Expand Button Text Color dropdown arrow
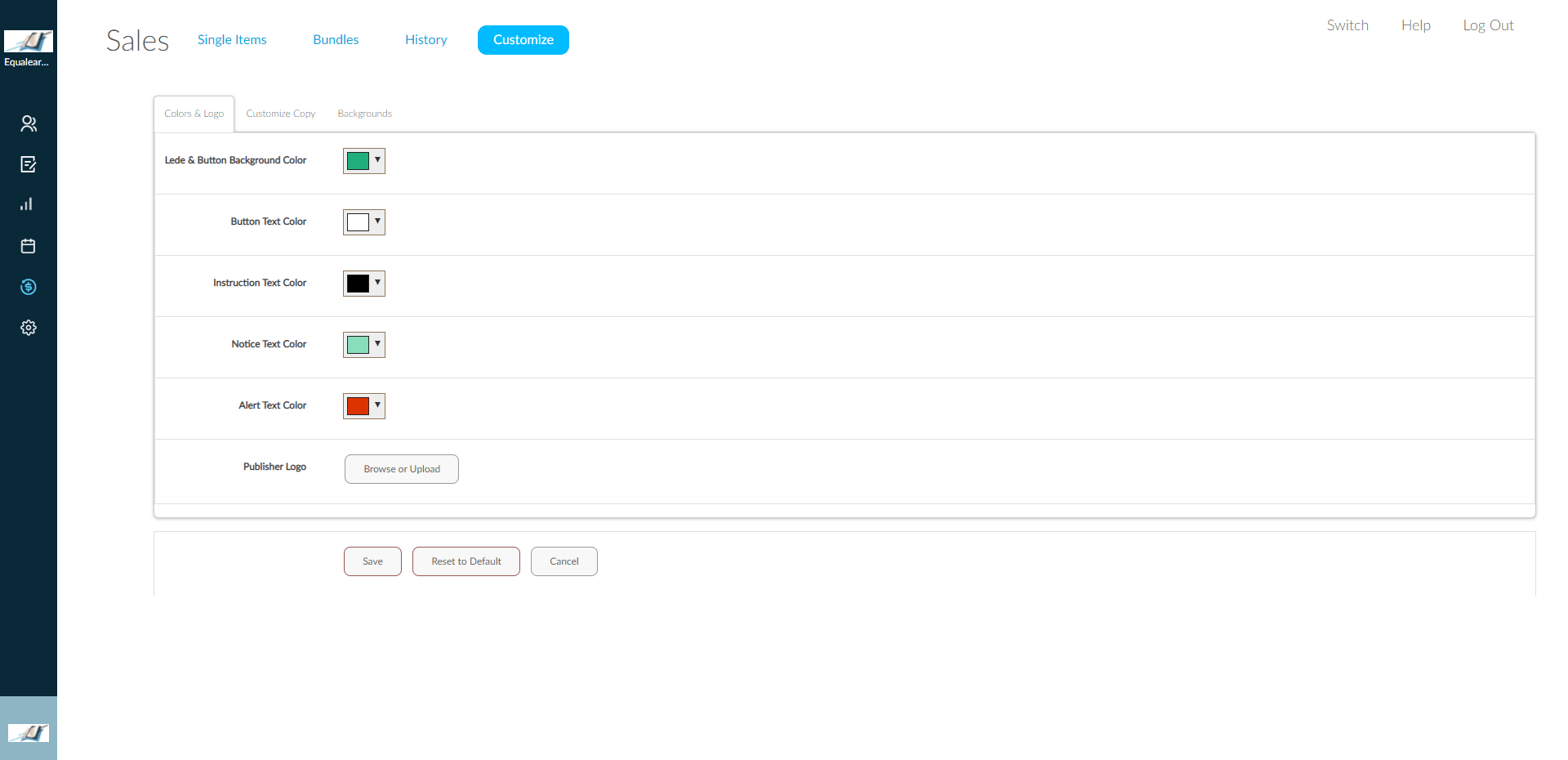The height and width of the screenshot is (760, 1568). [377, 221]
